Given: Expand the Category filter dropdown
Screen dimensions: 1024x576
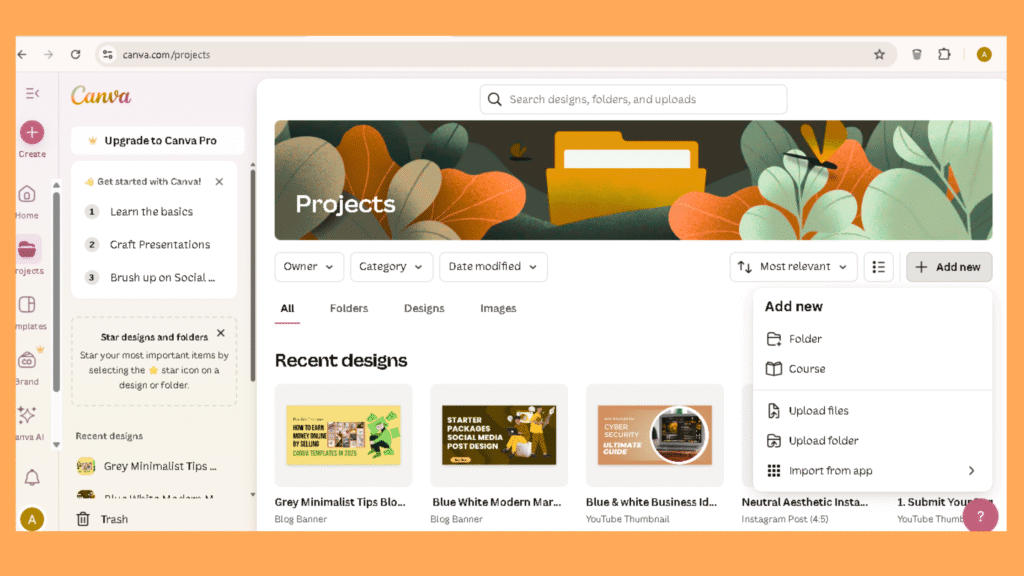Looking at the screenshot, I should (x=391, y=267).
